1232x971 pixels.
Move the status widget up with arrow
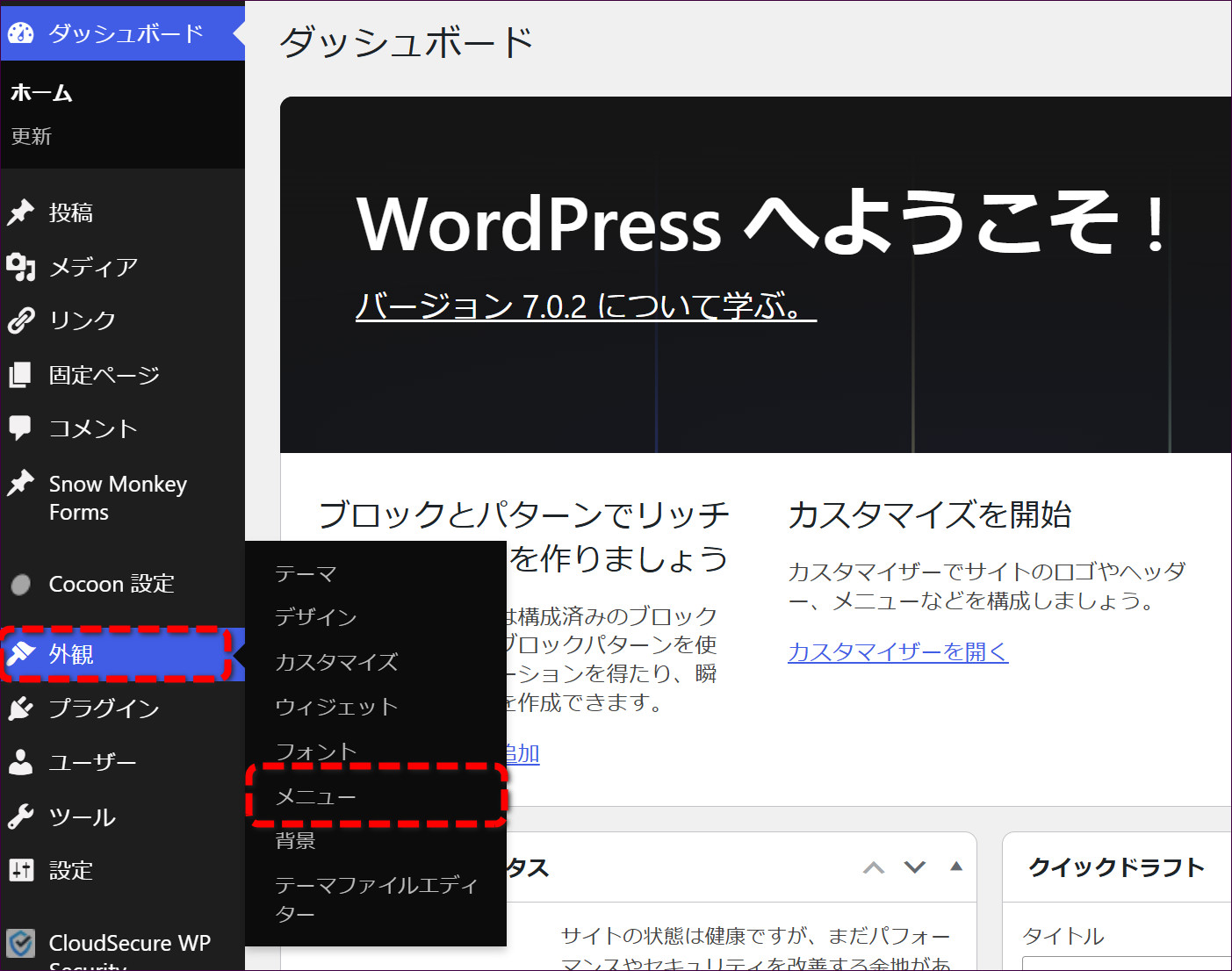click(874, 867)
